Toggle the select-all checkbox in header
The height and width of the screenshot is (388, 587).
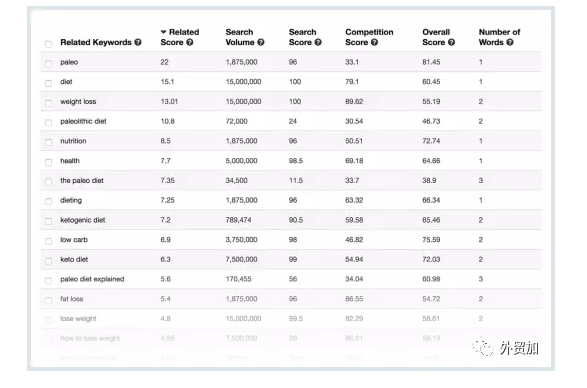(x=48, y=44)
